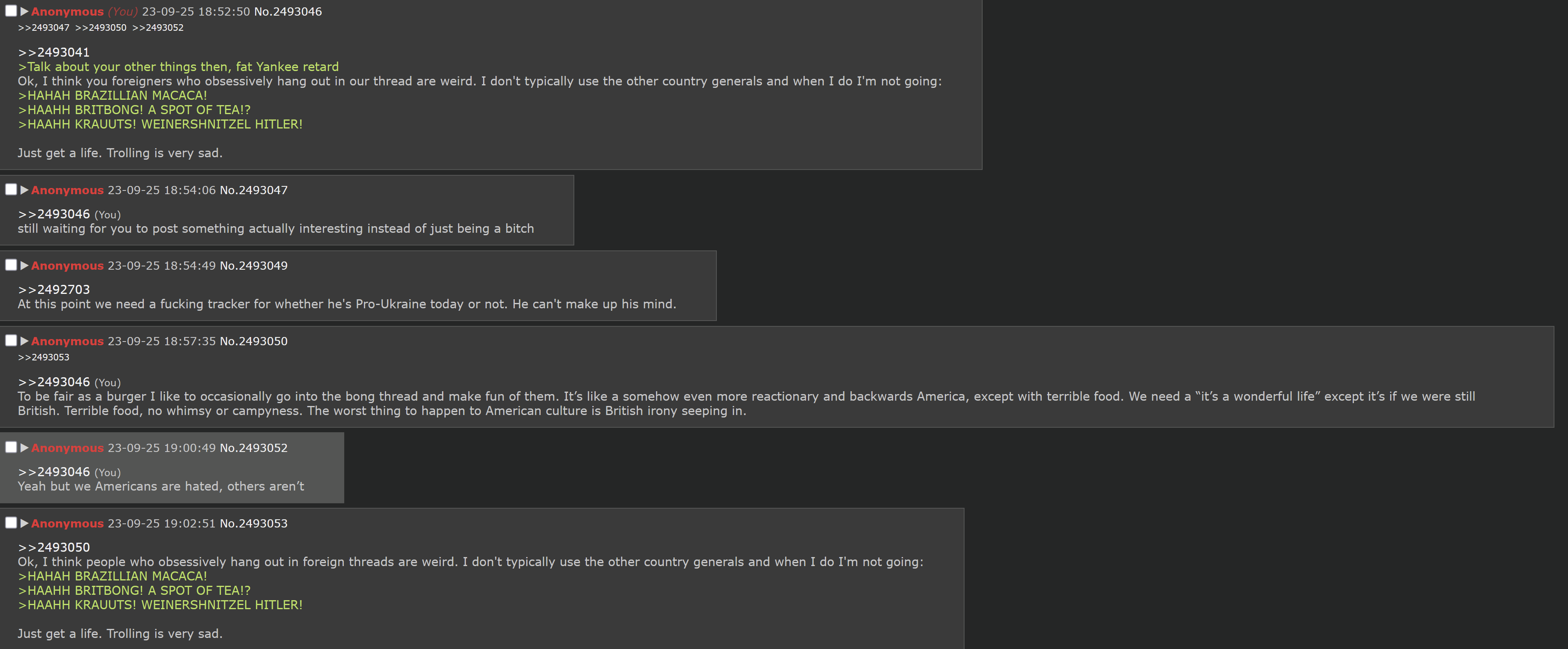Click the post number No.2493049

tap(253, 266)
